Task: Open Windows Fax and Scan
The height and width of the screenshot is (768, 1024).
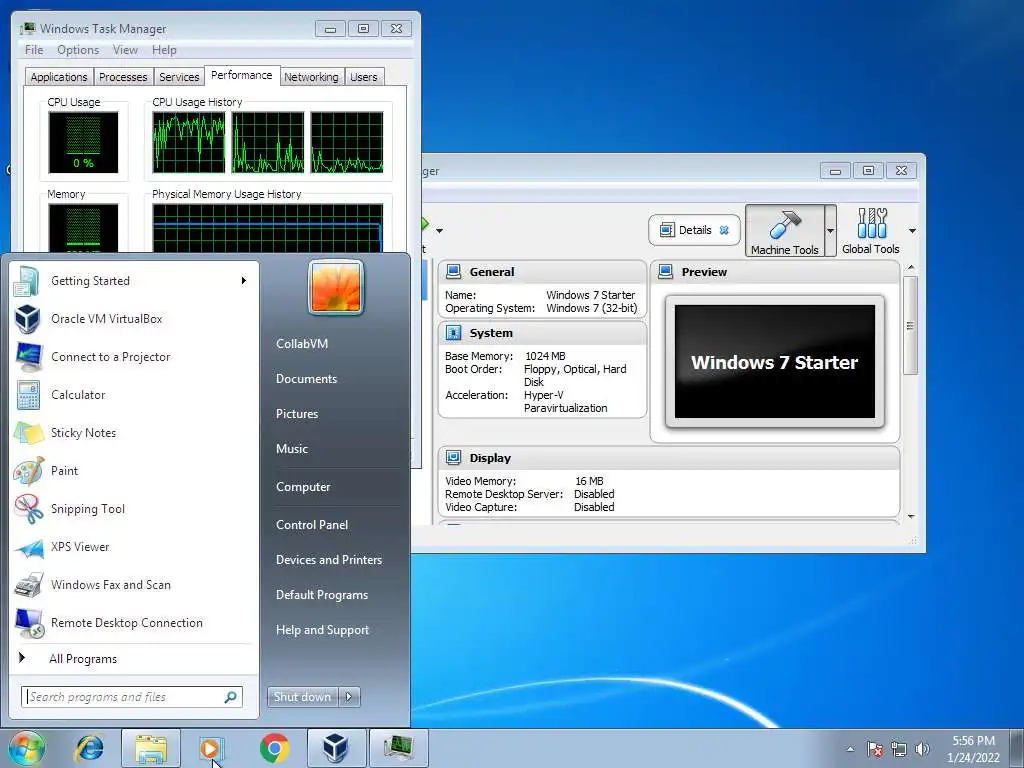Action: point(134,585)
